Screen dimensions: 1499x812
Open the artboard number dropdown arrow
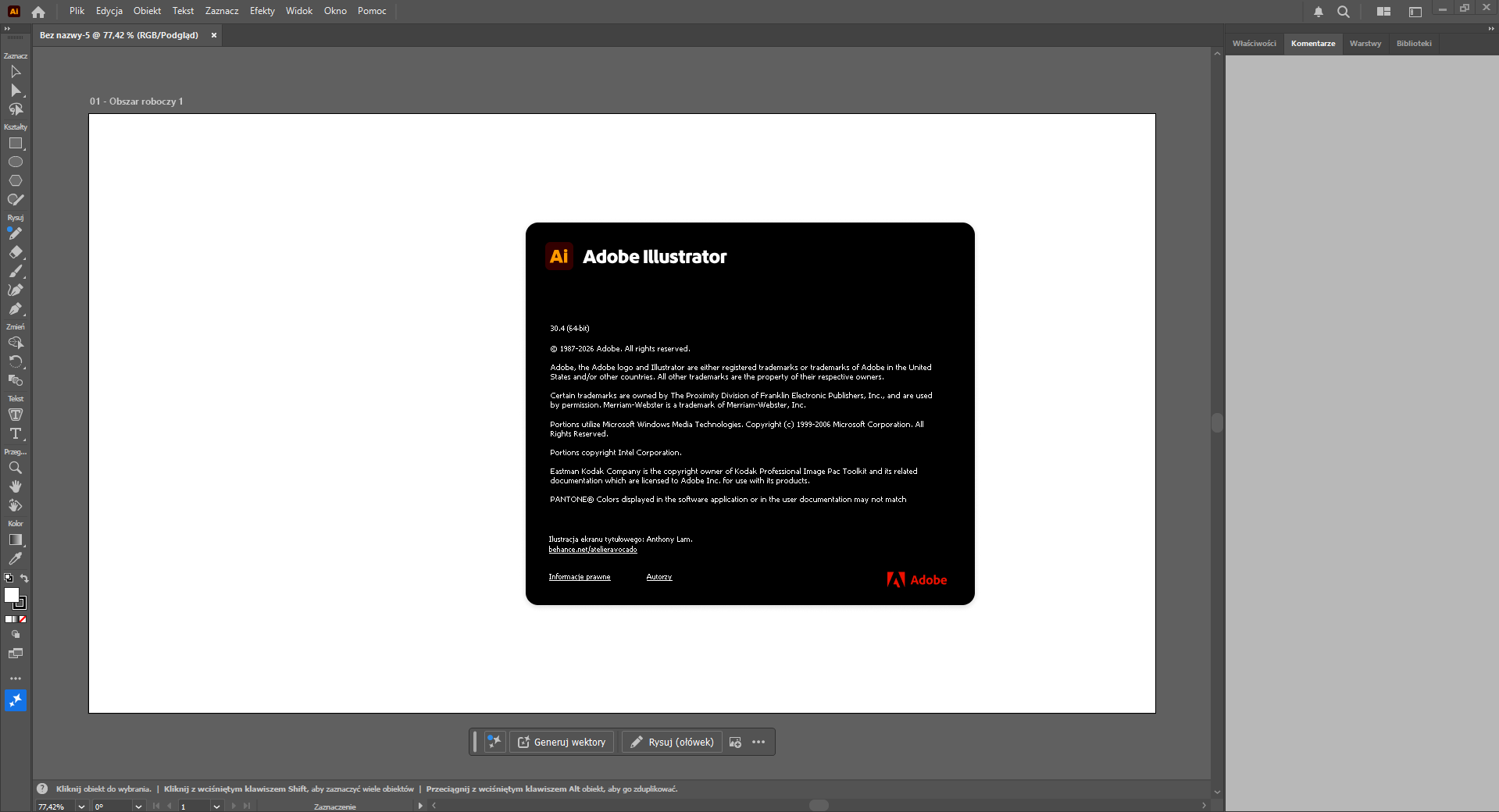[216, 807]
